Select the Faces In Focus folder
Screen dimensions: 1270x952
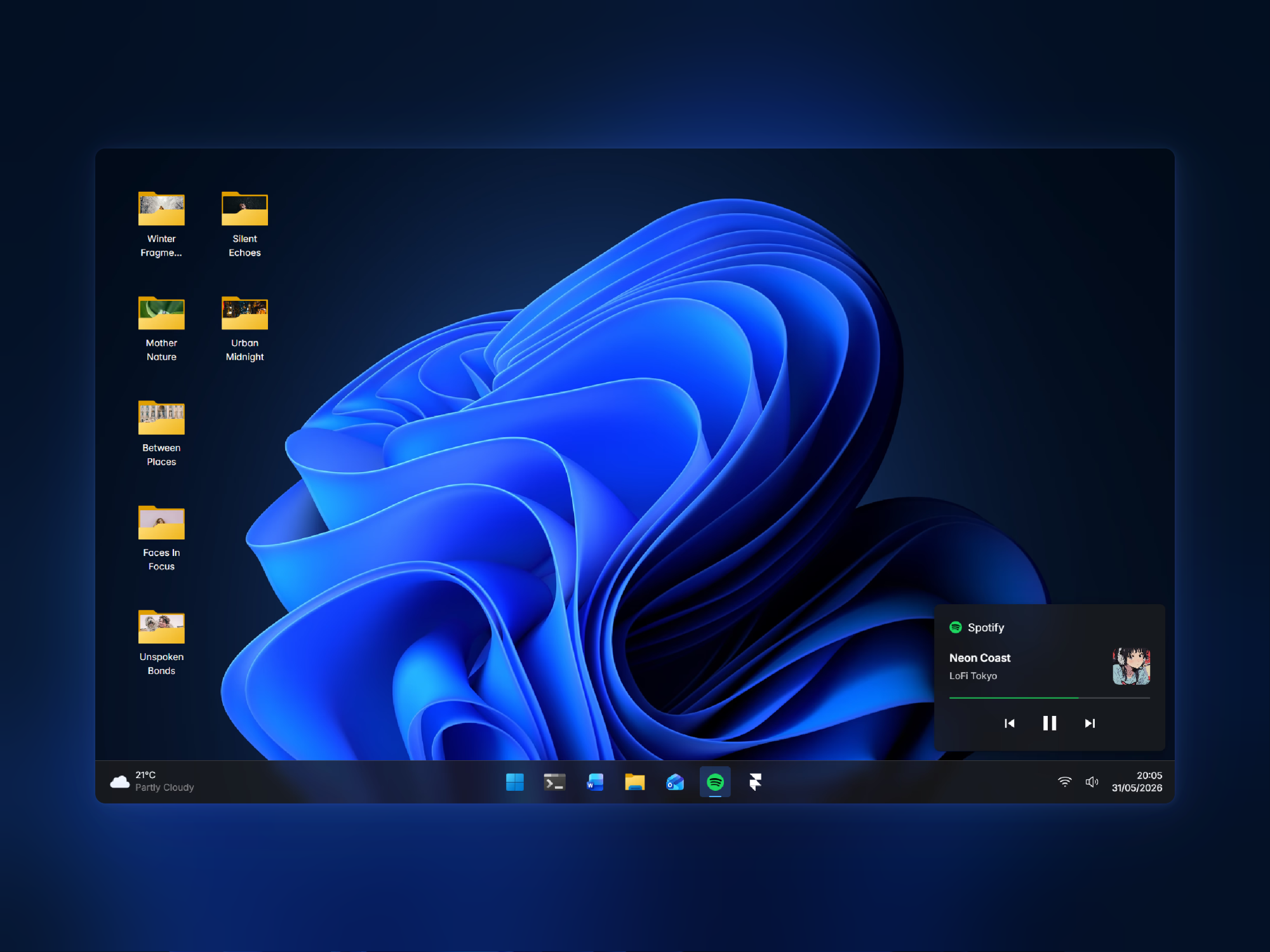(161, 522)
